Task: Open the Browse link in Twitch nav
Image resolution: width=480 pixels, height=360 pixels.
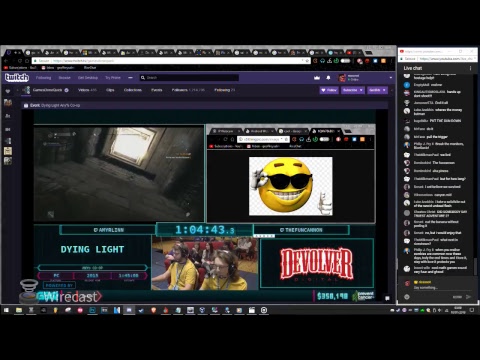Action: coord(65,78)
